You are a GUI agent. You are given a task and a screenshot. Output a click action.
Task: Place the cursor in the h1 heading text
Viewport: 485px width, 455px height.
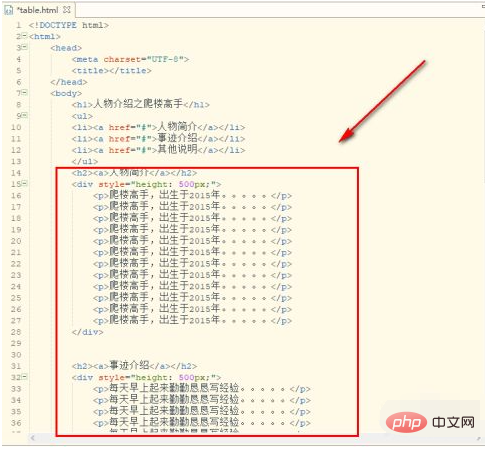pos(138,104)
